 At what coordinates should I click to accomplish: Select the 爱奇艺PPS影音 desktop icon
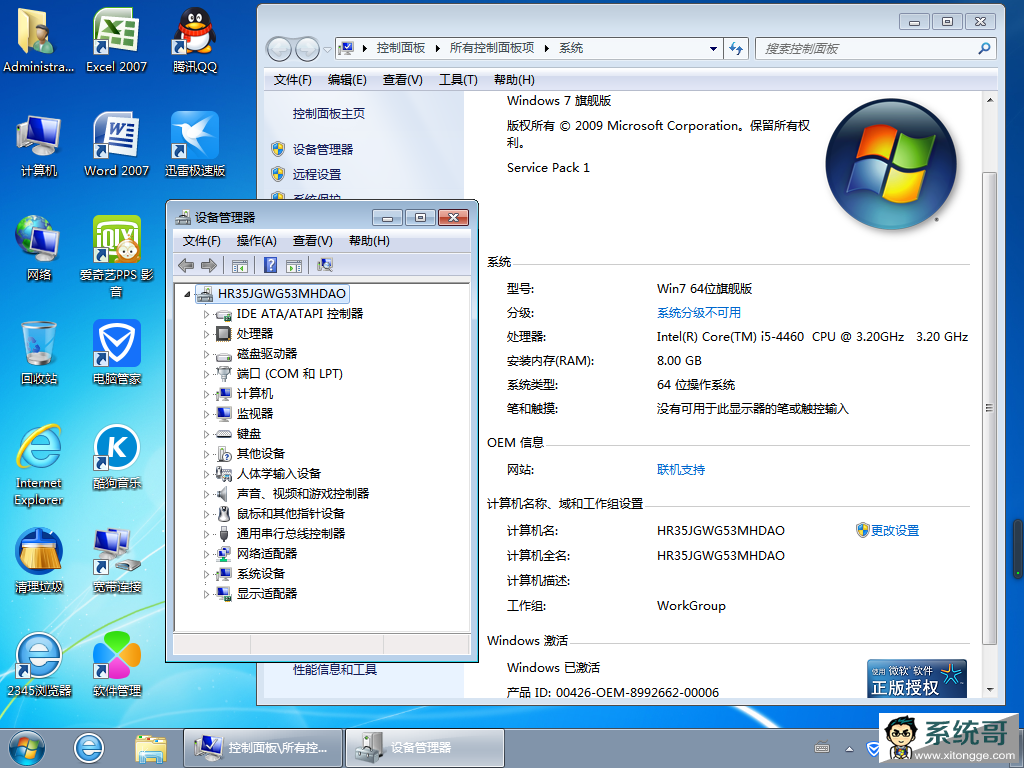pyautogui.click(x=116, y=256)
